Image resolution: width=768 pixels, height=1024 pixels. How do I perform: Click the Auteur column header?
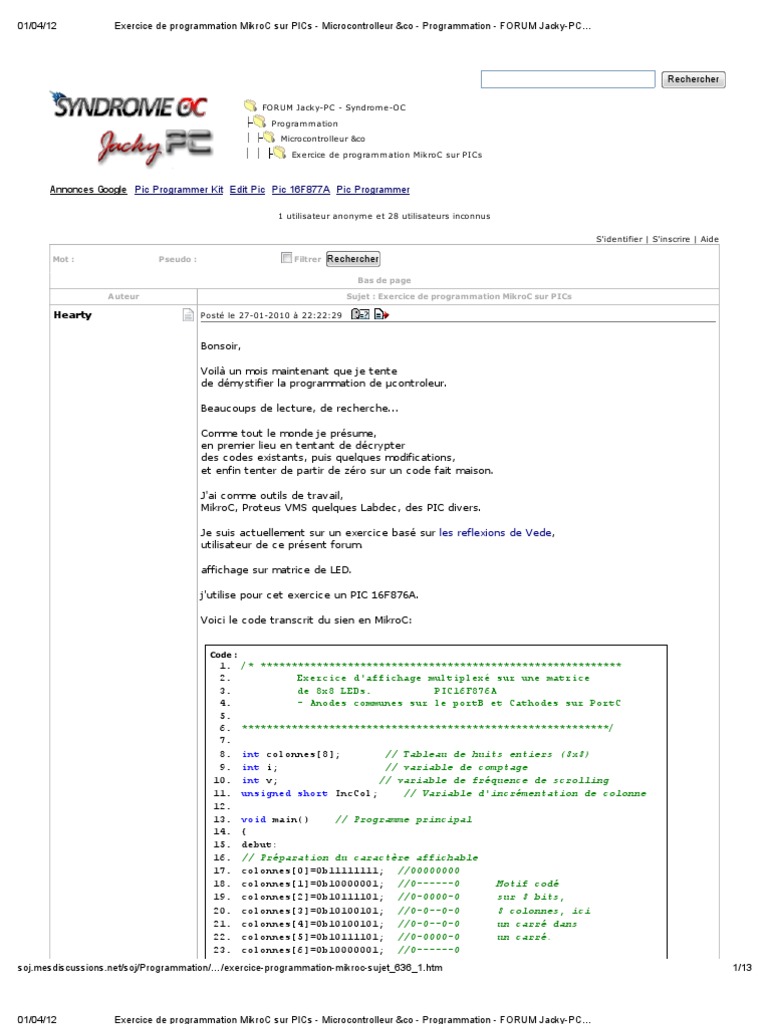pos(123,296)
